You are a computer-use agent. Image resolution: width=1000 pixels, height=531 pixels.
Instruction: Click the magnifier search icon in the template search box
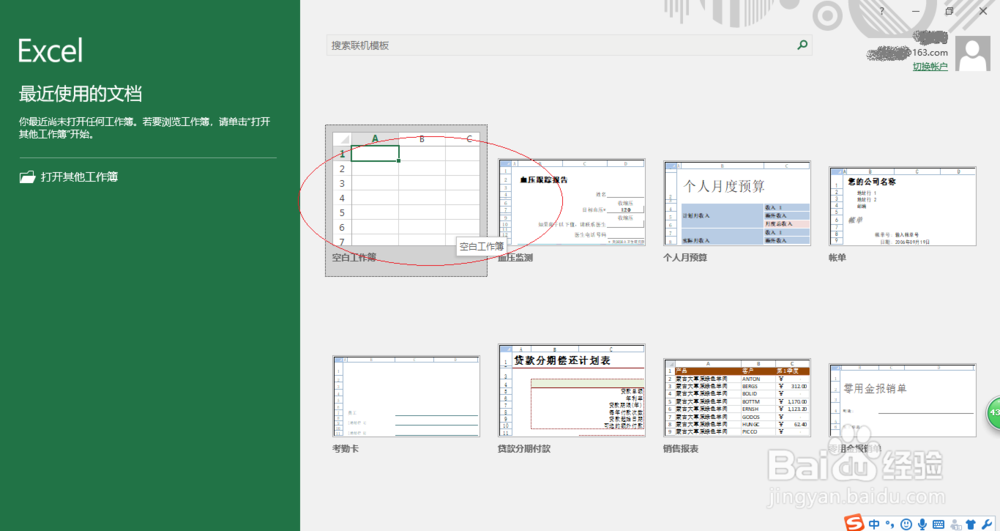point(802,45)
